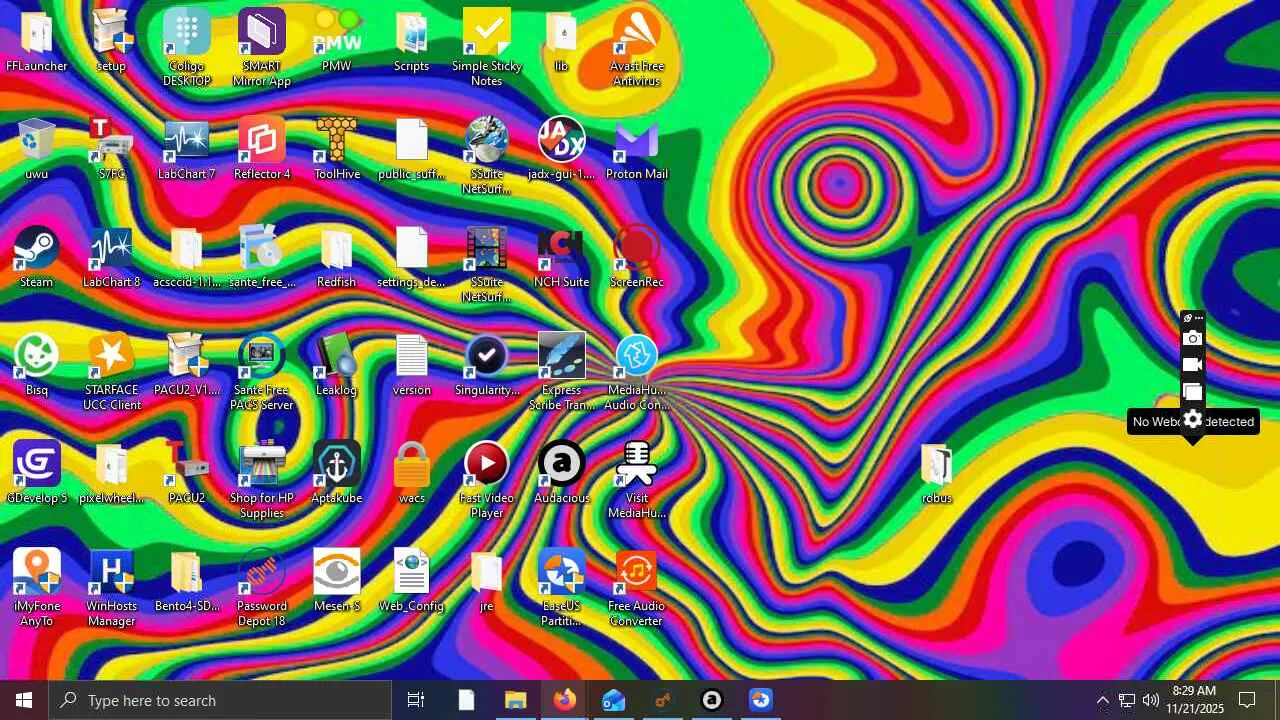Open Fast Video Player shortcut
Screen dimensions: 1280x720
(x=487, y=480)
